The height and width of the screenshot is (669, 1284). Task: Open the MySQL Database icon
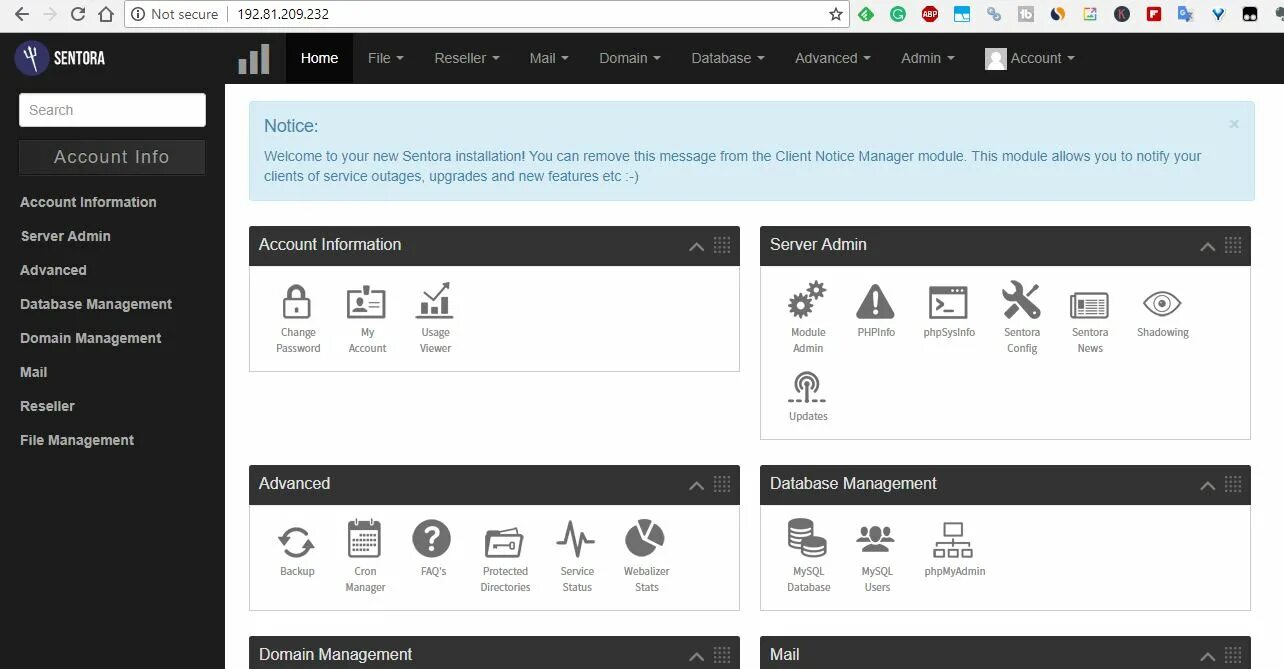[x=807, y=538]
